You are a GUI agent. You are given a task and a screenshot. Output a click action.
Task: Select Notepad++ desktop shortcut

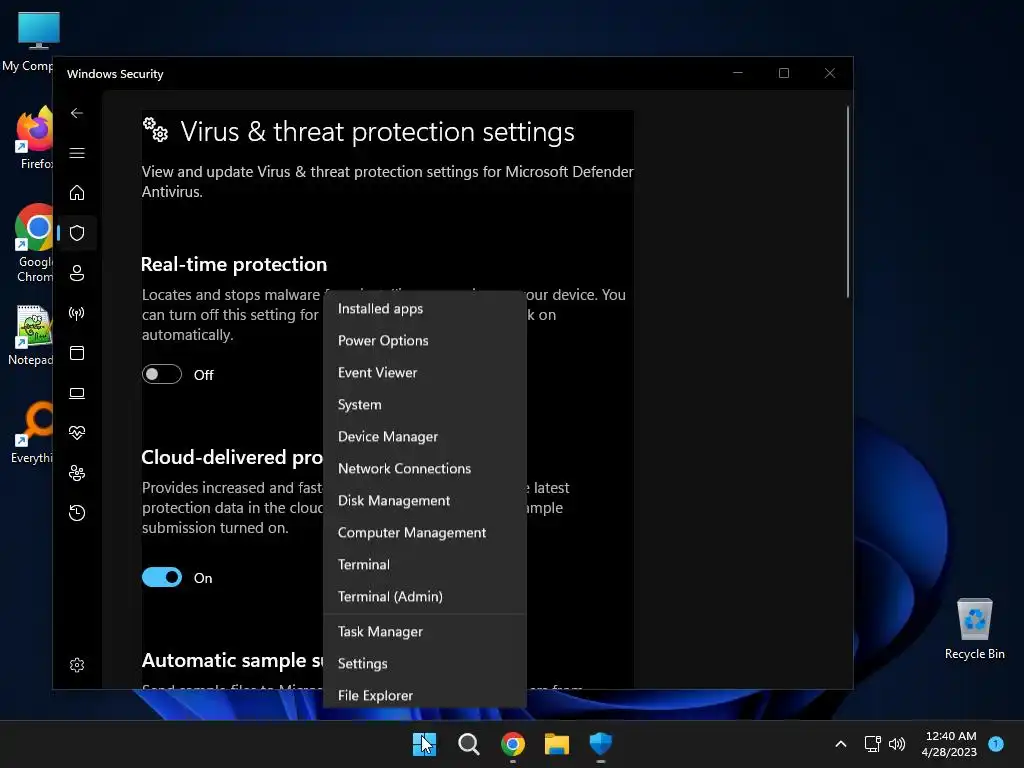(x=31, y=336)
